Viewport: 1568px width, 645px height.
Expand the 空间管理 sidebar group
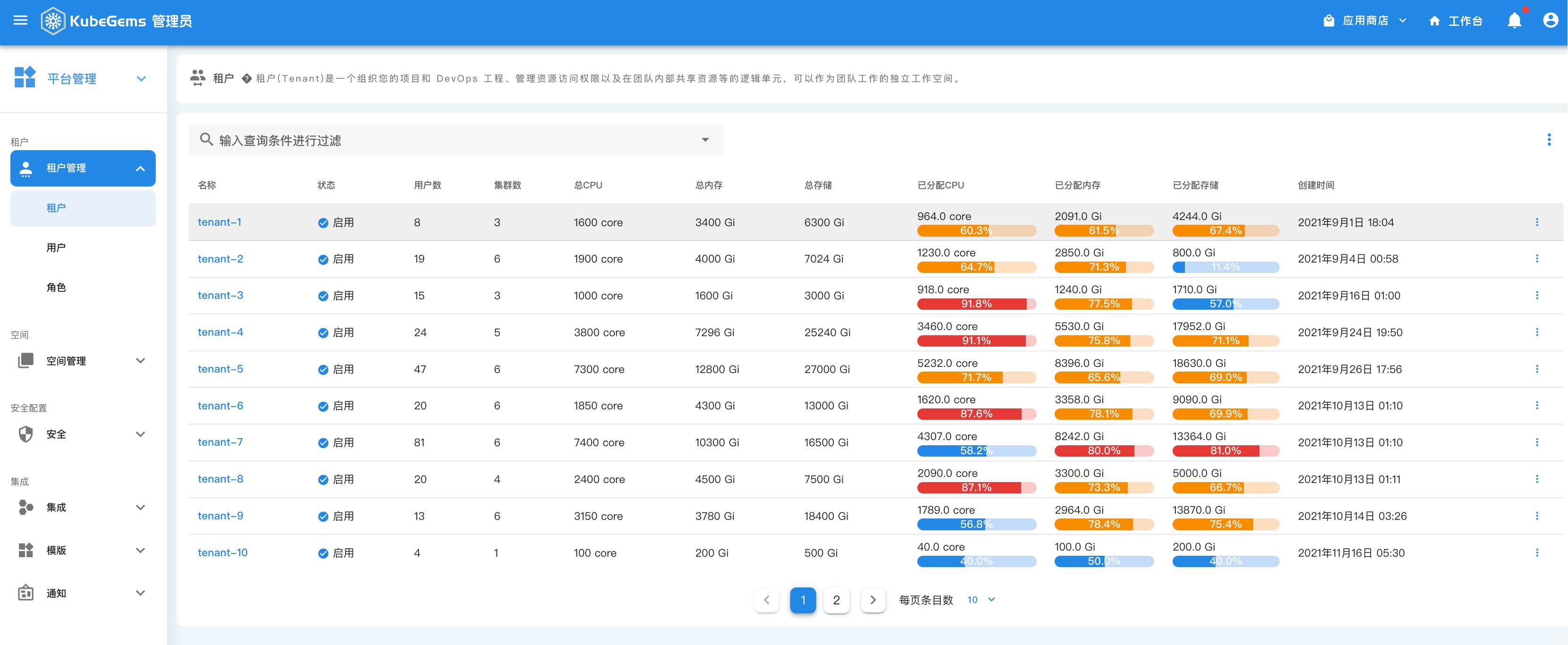[x=141, y=361]
